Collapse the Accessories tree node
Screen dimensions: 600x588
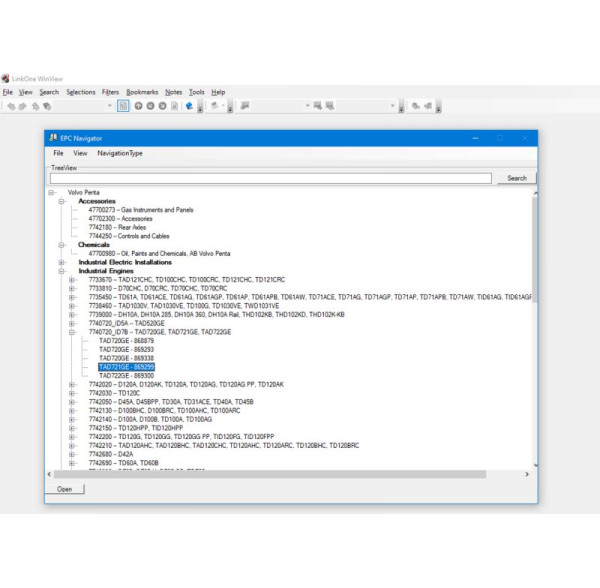61,201
